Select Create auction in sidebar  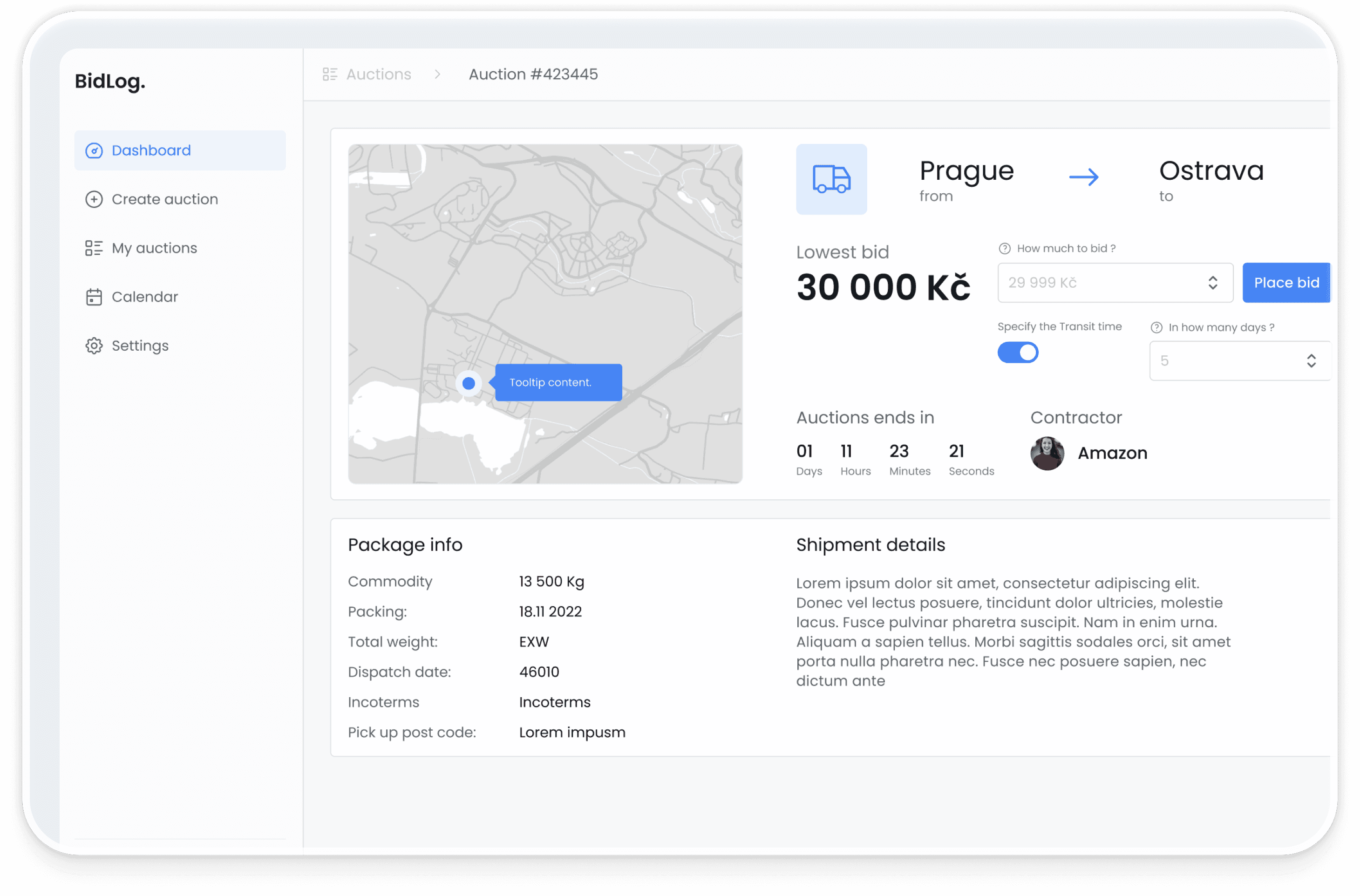(x=164, y=199)
